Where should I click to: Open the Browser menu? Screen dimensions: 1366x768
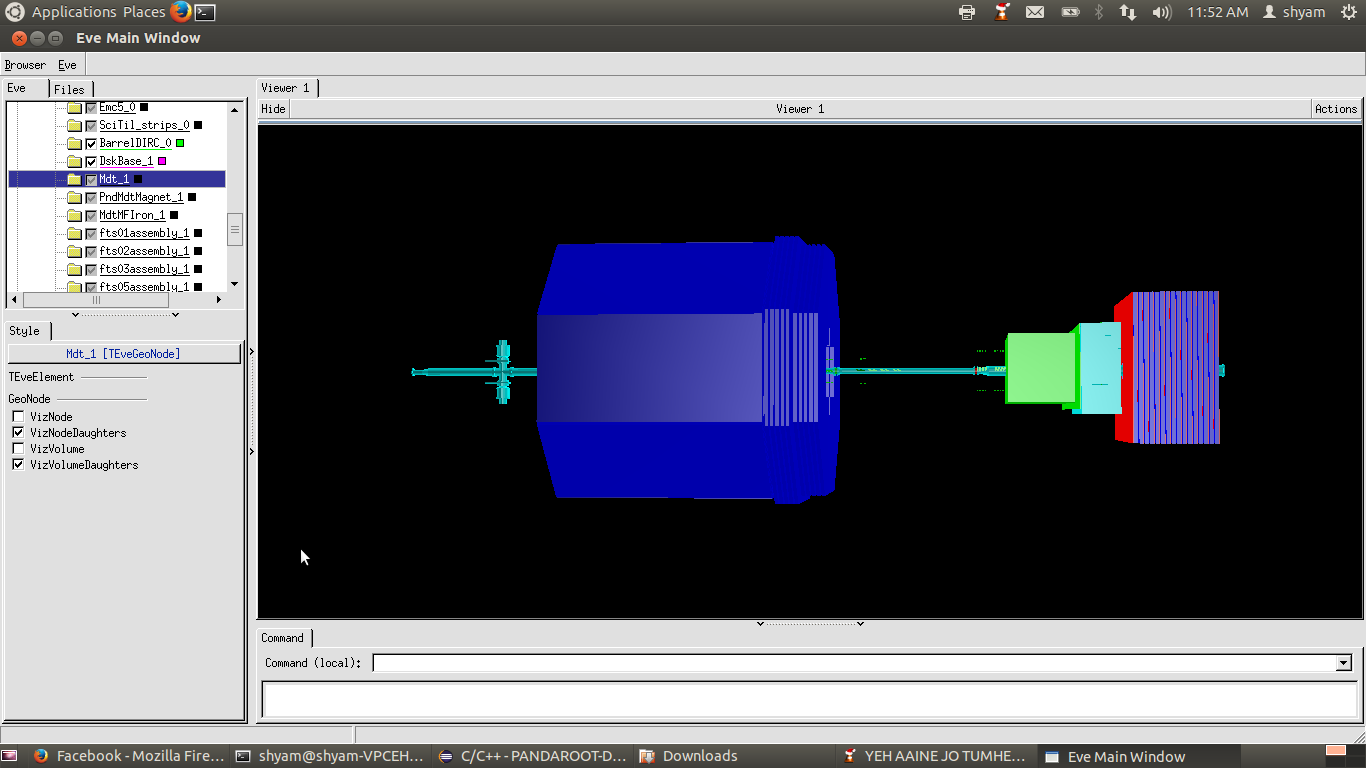click(x=25, y=65)
